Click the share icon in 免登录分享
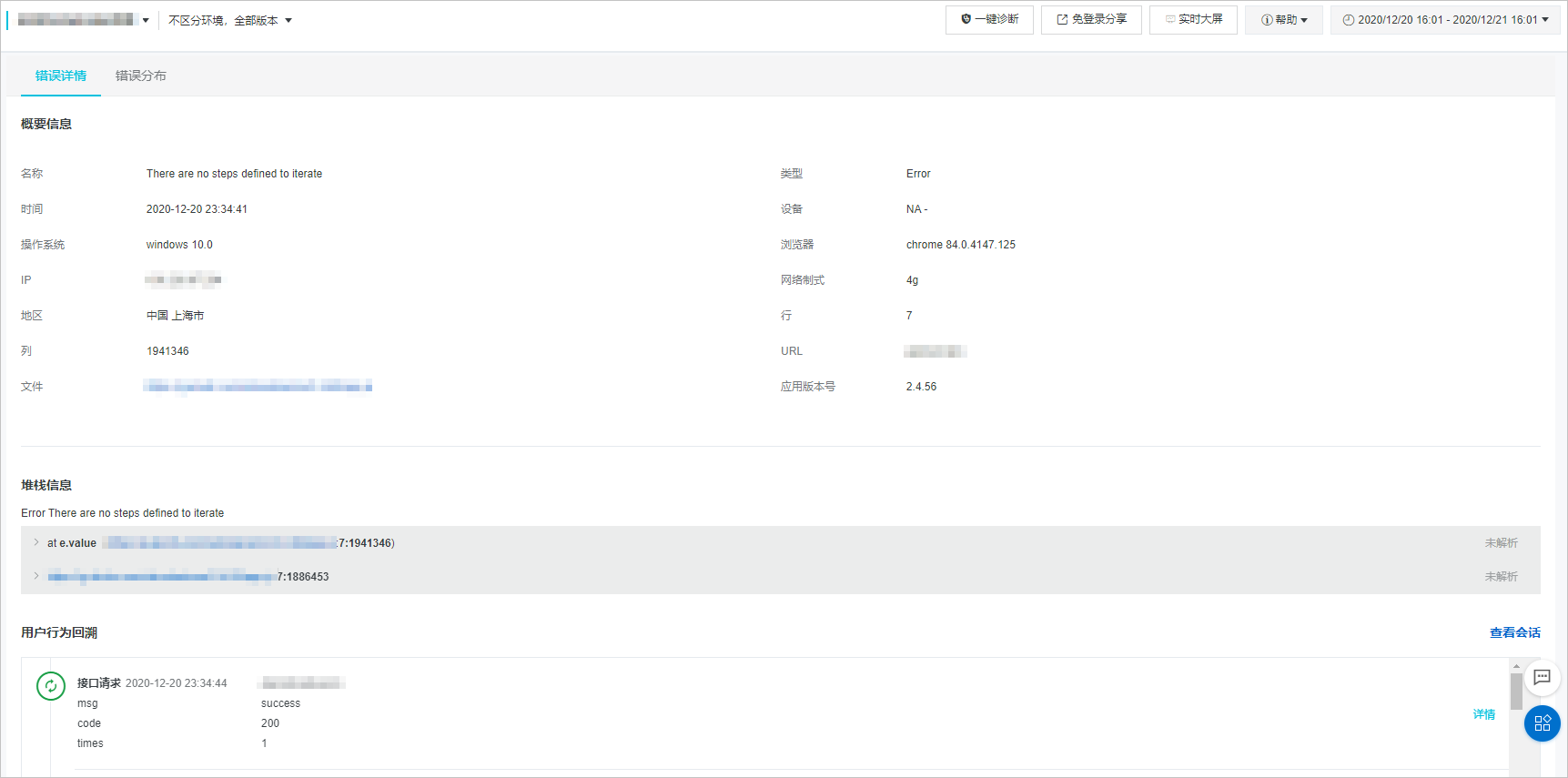The image size is (1568, 778). (x=1062, y=20)
